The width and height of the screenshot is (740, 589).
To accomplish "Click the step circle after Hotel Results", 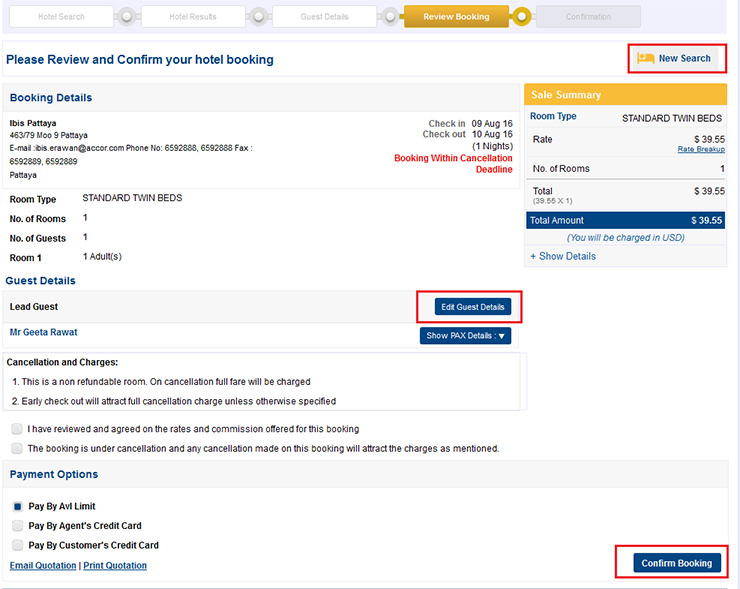I will (x=257, y=17).
